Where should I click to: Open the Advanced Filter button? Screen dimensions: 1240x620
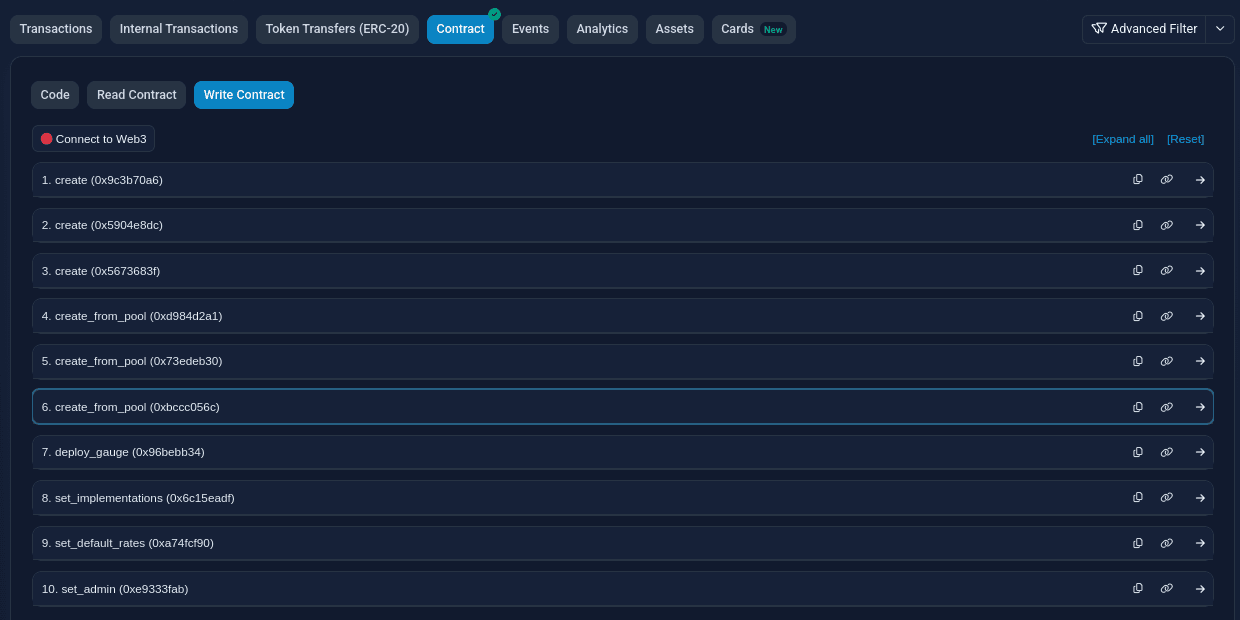pyautogui.click(x=1144, y=29)
